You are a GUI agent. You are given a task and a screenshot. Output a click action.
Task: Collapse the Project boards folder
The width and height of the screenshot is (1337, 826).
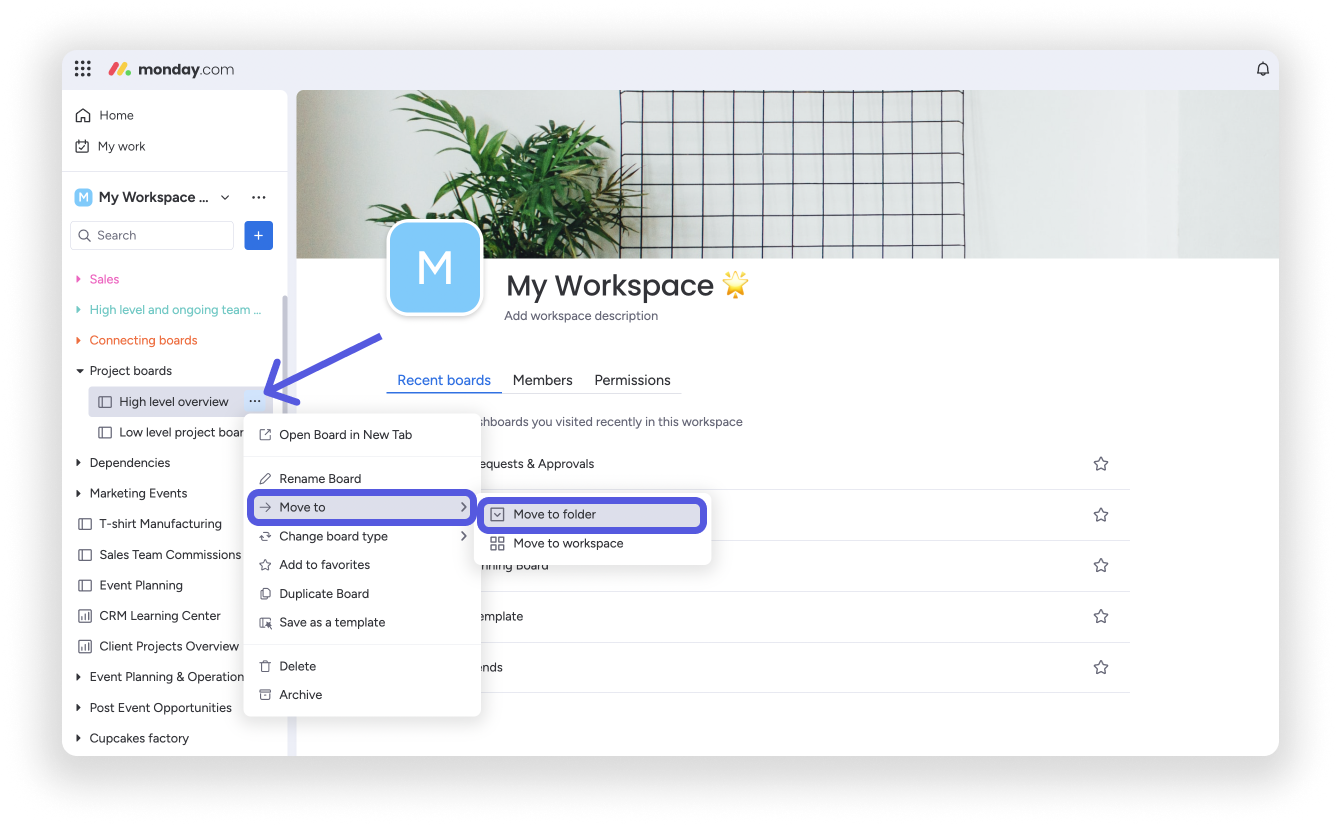click(80, 371)
